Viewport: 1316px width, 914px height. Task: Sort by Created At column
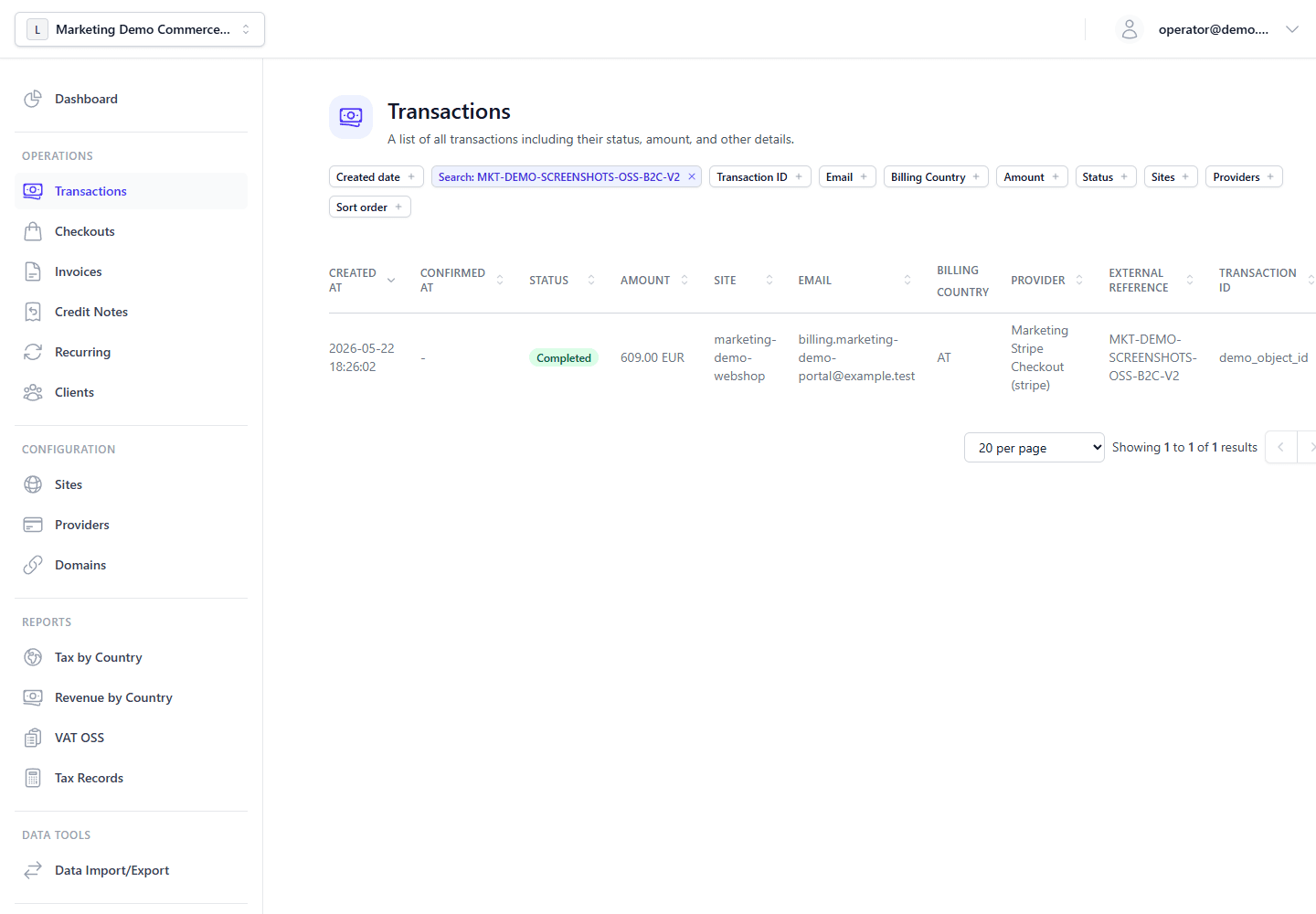pos(362,281)
